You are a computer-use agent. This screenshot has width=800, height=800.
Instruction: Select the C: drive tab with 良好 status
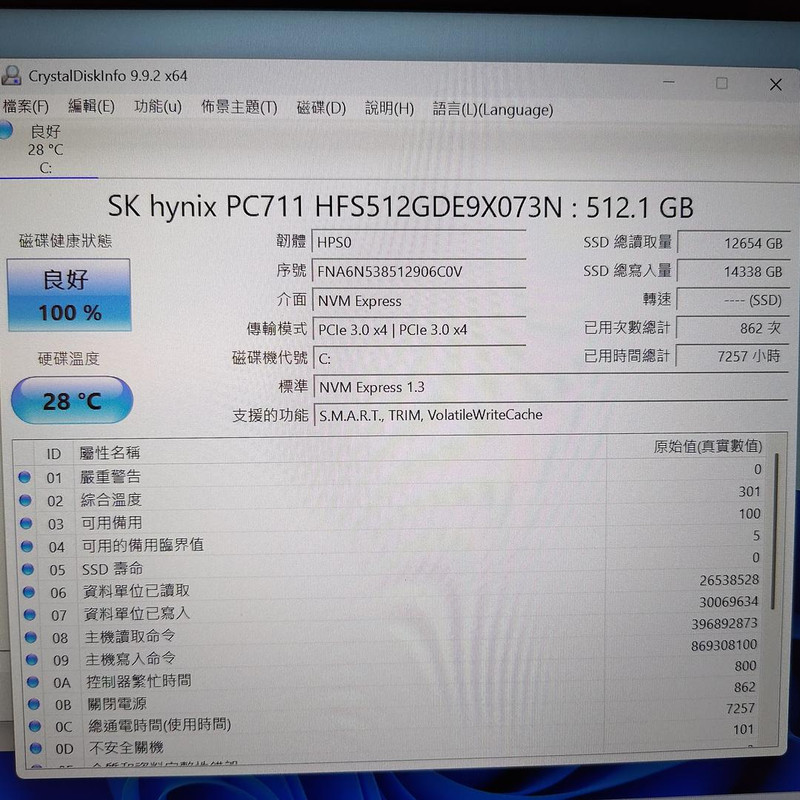tap(46, 149)
